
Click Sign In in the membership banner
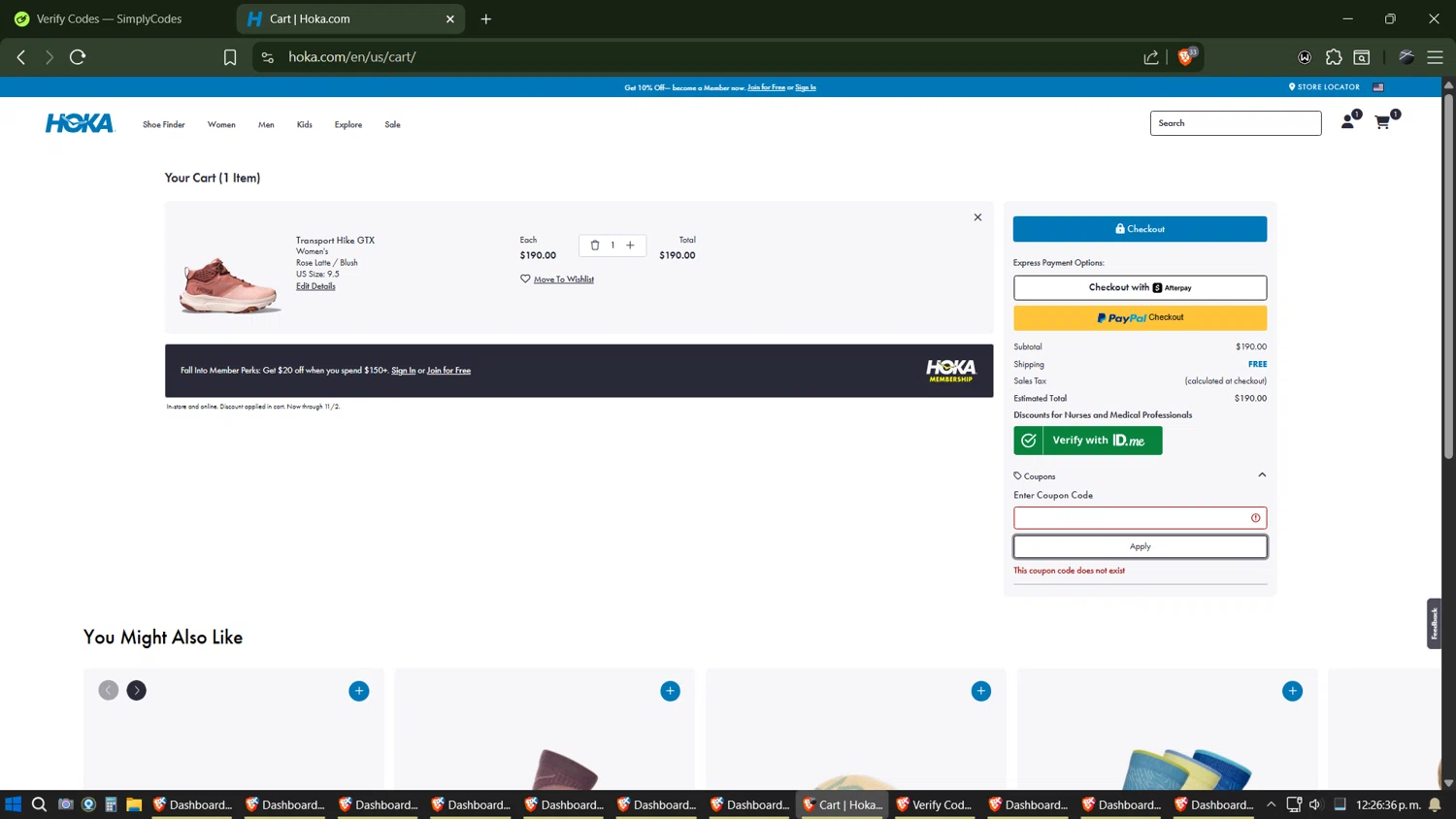click(x=403, y=371)
